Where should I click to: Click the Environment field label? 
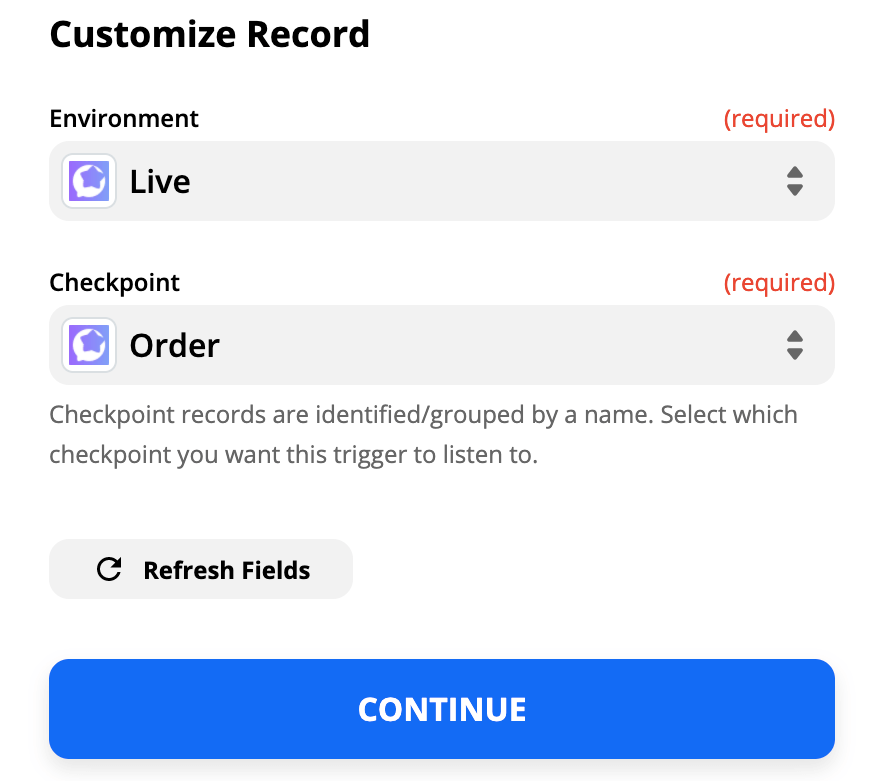point(124,119)
